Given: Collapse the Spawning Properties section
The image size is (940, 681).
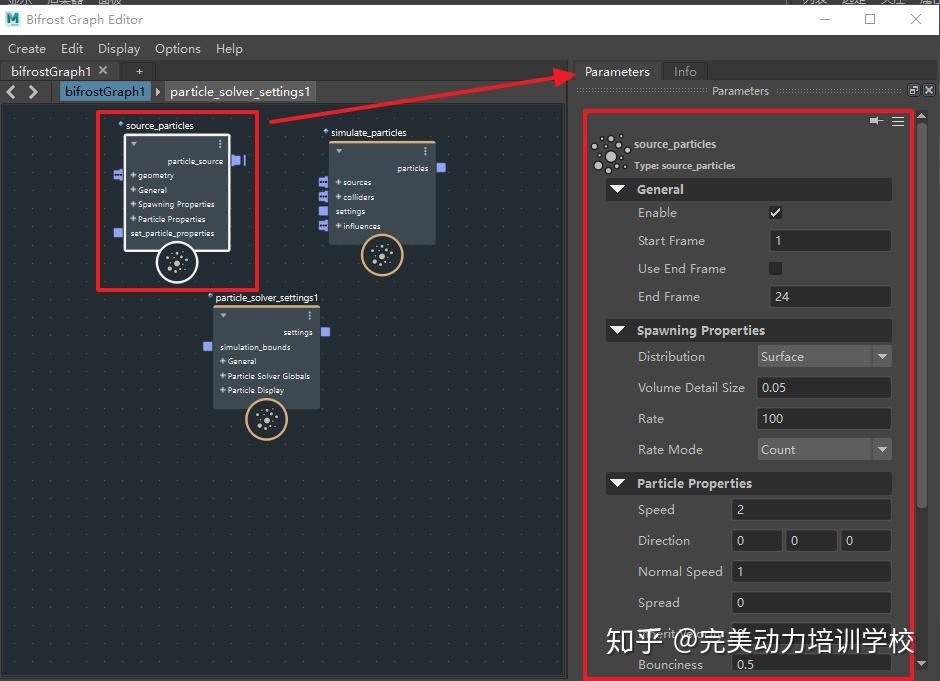Looking at the screenshot, I should click(x=618, y=330).
